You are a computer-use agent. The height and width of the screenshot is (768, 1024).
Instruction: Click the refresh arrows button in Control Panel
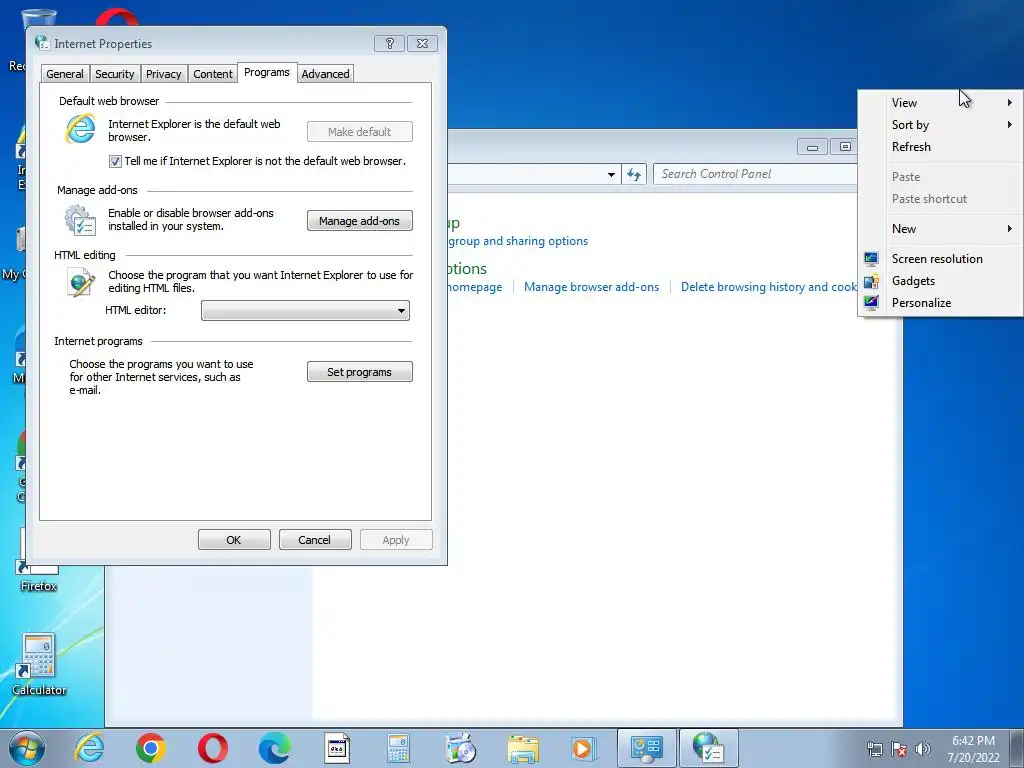pos(634,174)
